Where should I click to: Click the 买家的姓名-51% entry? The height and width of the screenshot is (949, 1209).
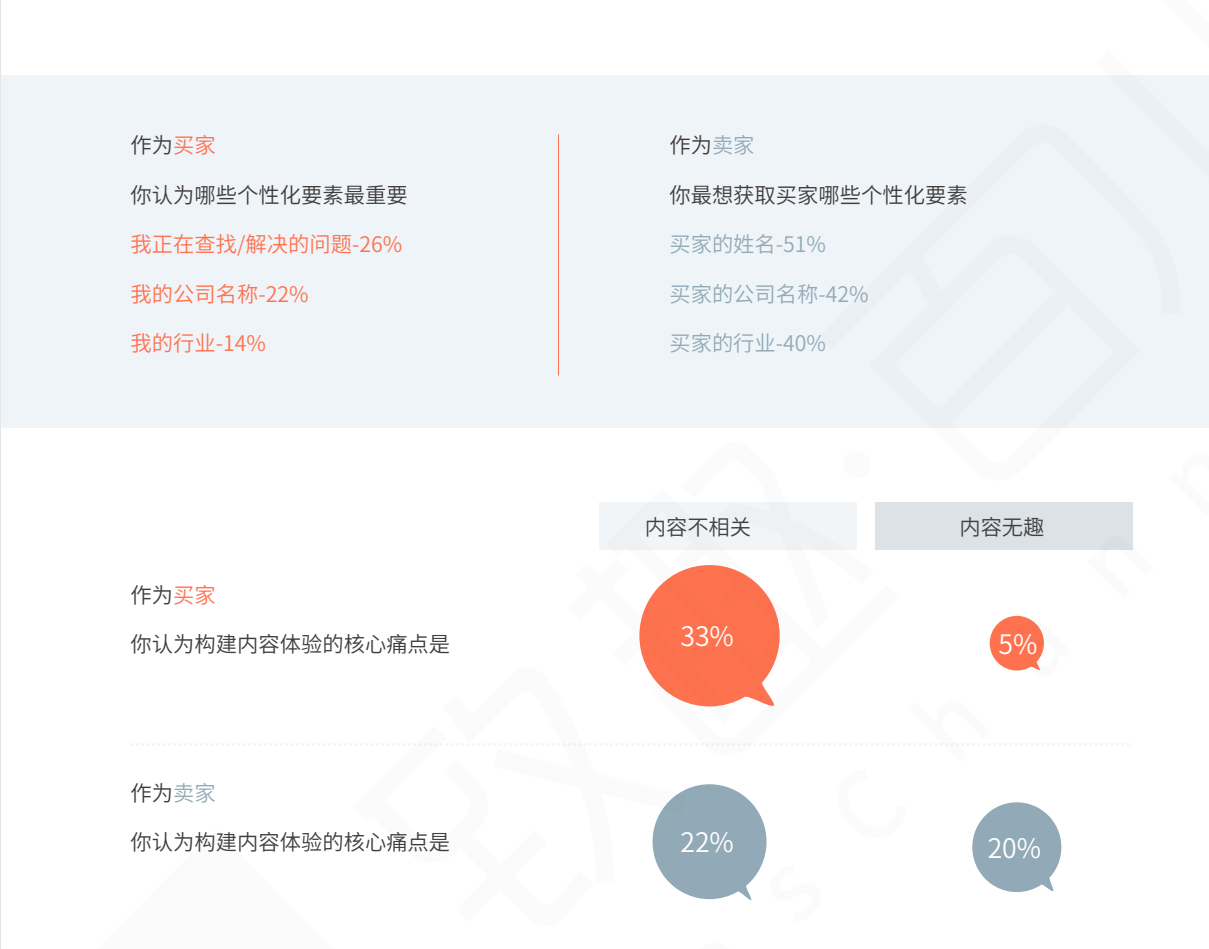tap(747, 244)
